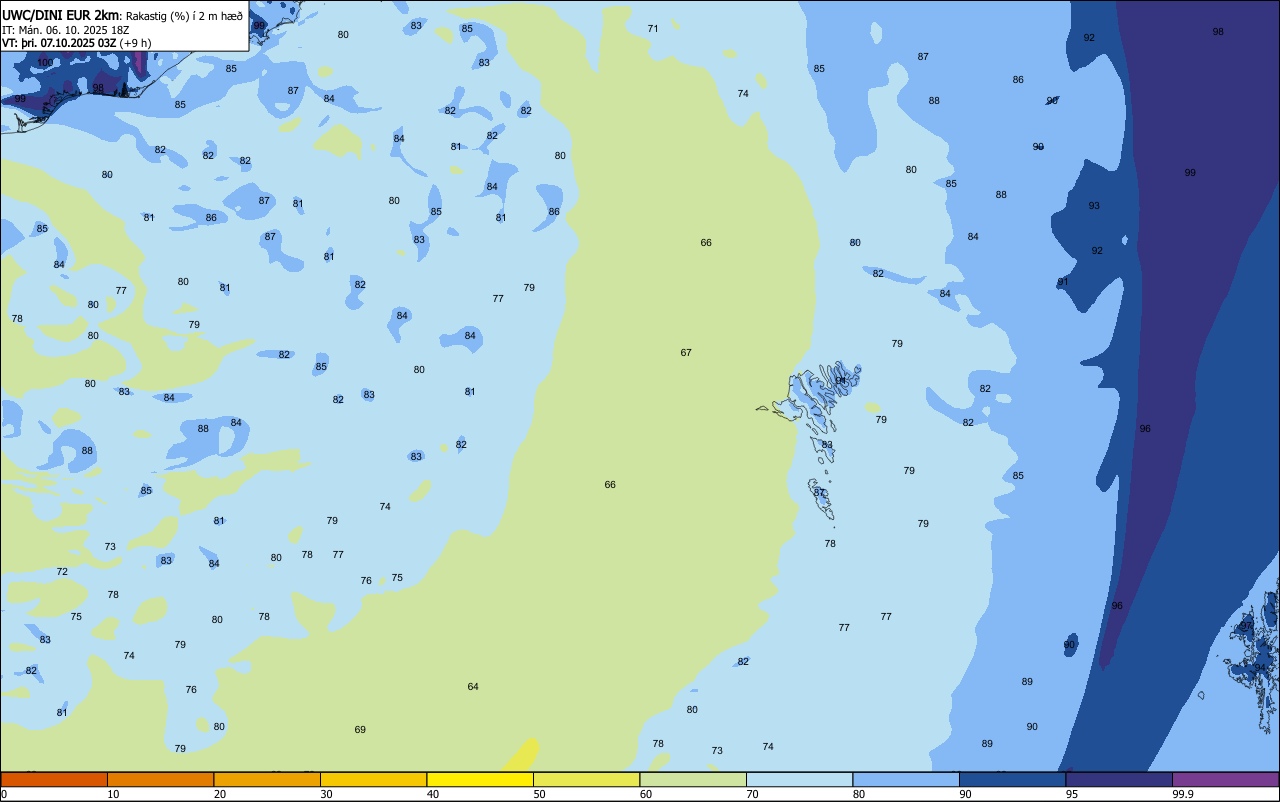This screenshot has height=802, width=1280.
Task: Select the 95–99.9 indigo legend segment
Action: click(1119, 779)
